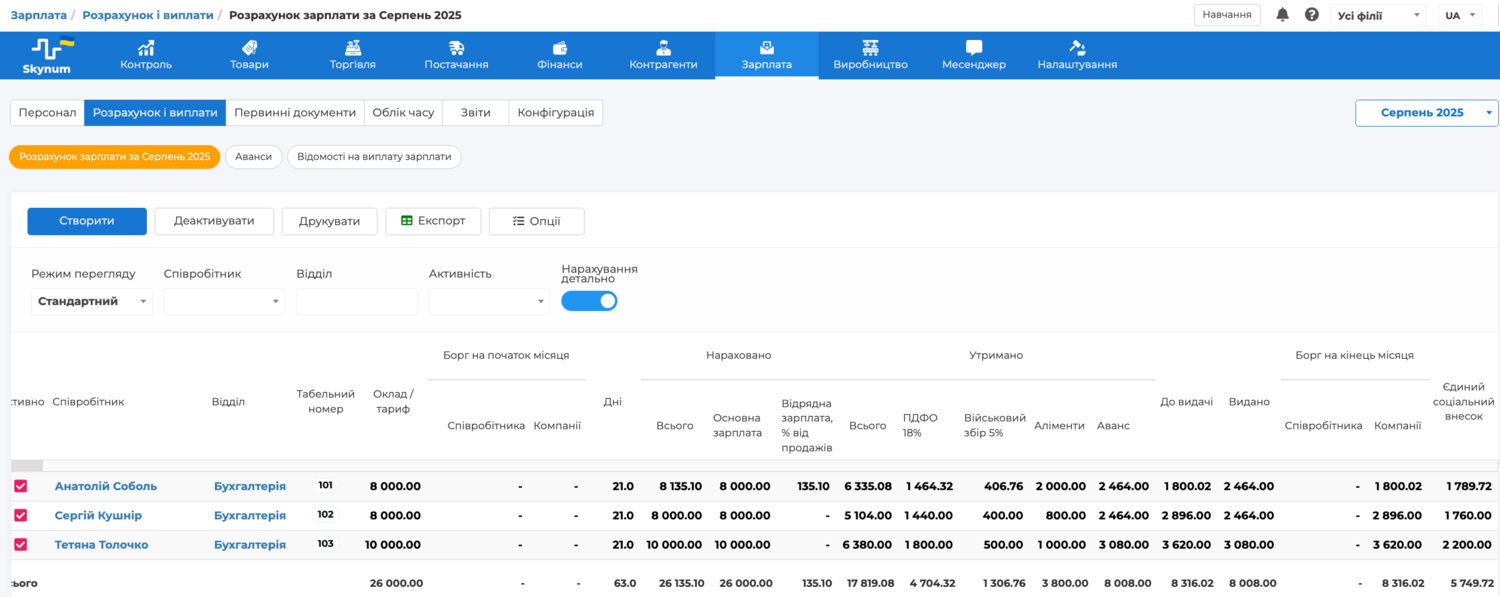Viewport: 1500px width, 597px height.
Task: Click the notifications bell icon
Action: click(x=1282, y=15)
